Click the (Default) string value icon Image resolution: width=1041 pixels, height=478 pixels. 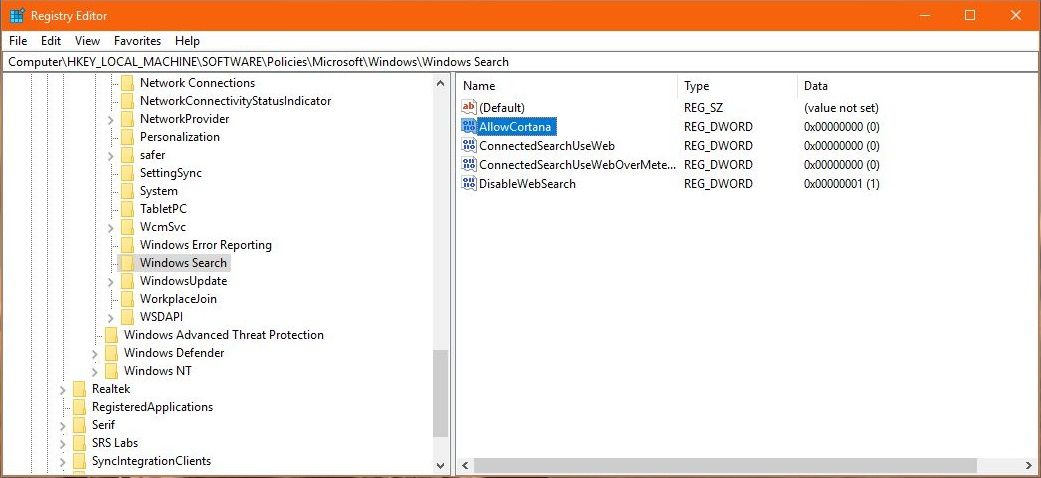point(469,108)
